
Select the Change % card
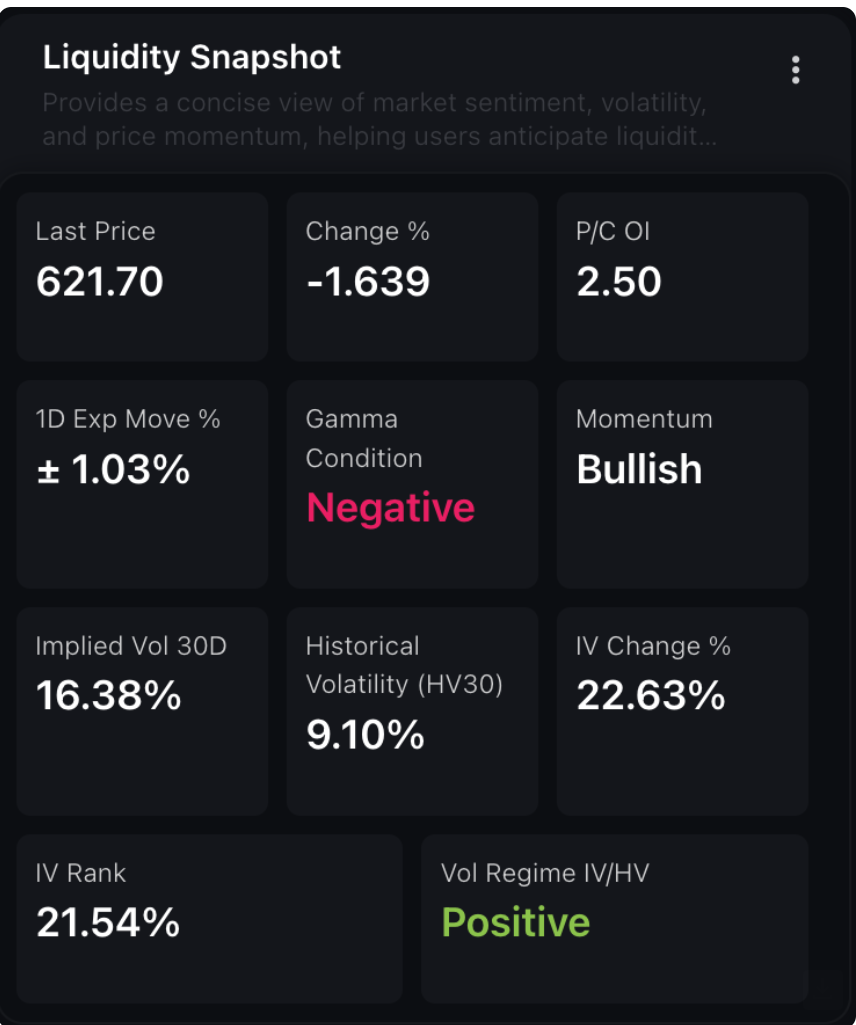point(413,277)
